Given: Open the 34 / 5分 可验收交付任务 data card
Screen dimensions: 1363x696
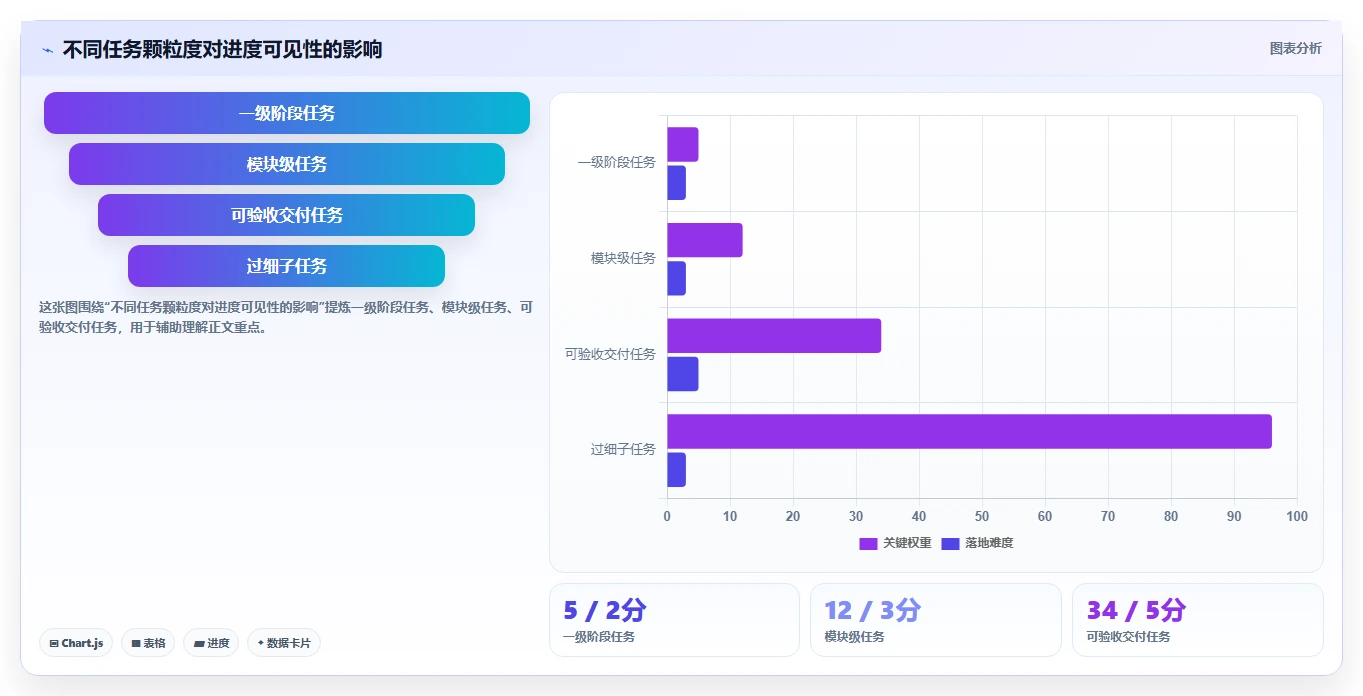Looking at the screenshot, I should click(1197, 620).
